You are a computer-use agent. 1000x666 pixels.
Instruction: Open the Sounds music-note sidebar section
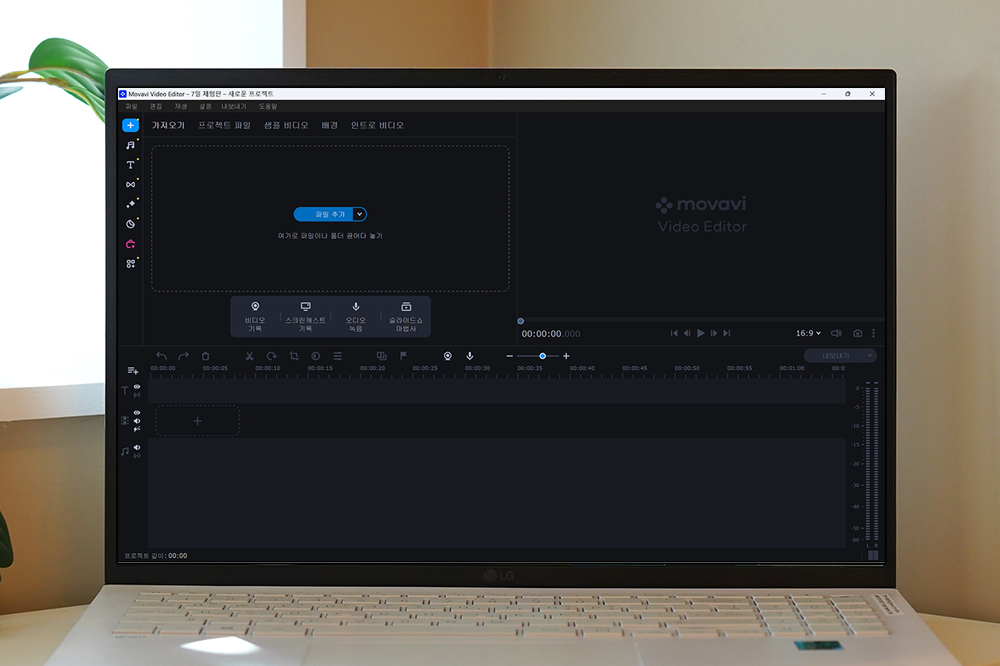(x=130, y=145)
